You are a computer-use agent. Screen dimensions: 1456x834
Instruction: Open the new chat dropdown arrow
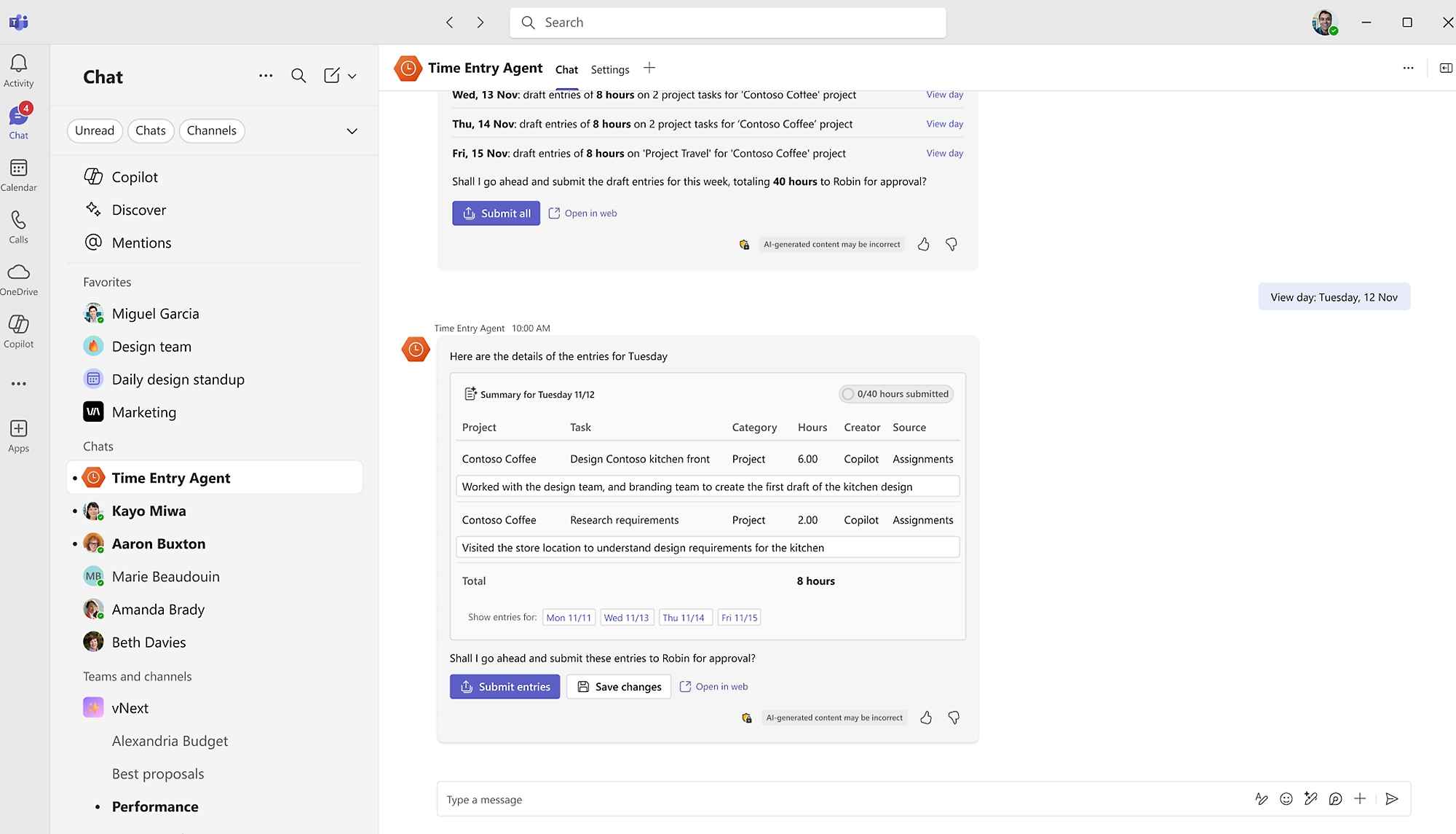pos(352,76)
